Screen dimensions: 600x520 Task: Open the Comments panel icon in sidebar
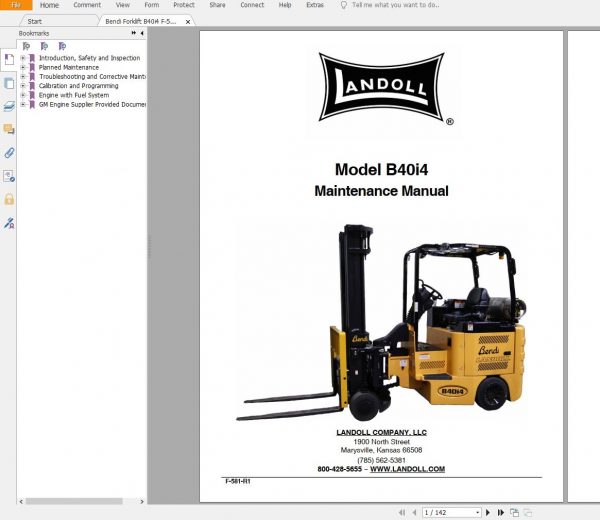[9, 129]
